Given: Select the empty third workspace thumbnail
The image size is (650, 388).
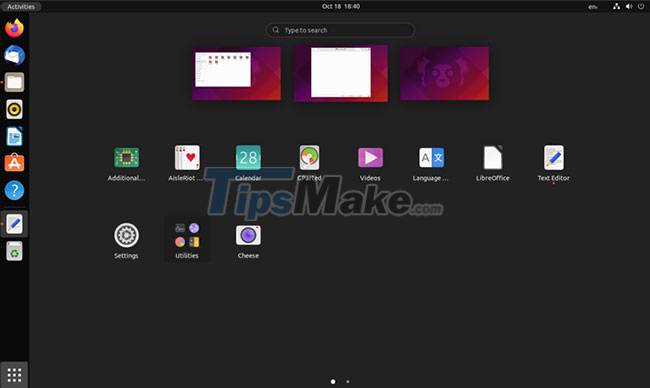Looking at the screenshot, I should pyautogui.click(x=444, y=73).
